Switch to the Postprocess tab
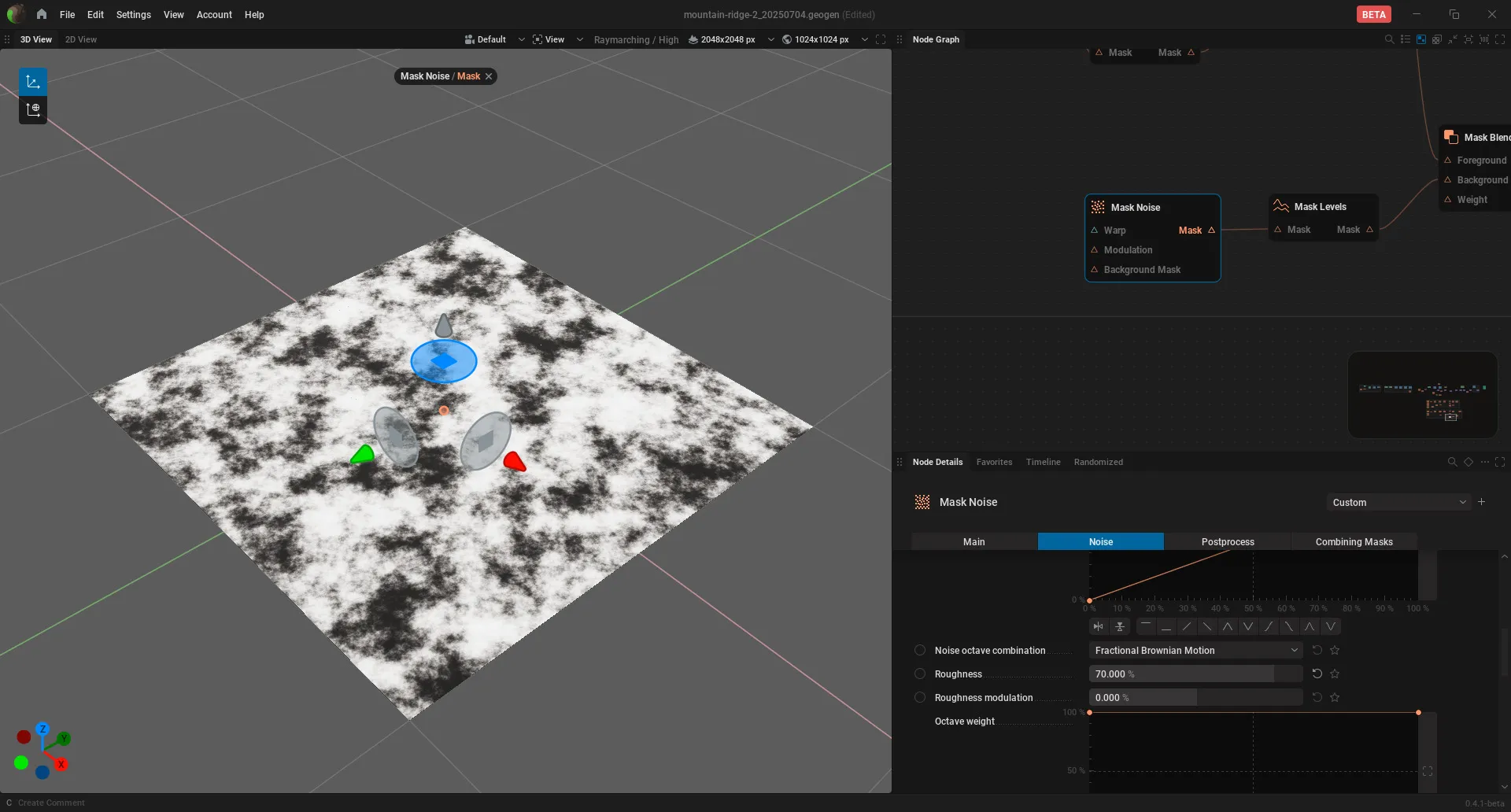The width and height of the screenshot is (1511, 812). [1228, 542]
